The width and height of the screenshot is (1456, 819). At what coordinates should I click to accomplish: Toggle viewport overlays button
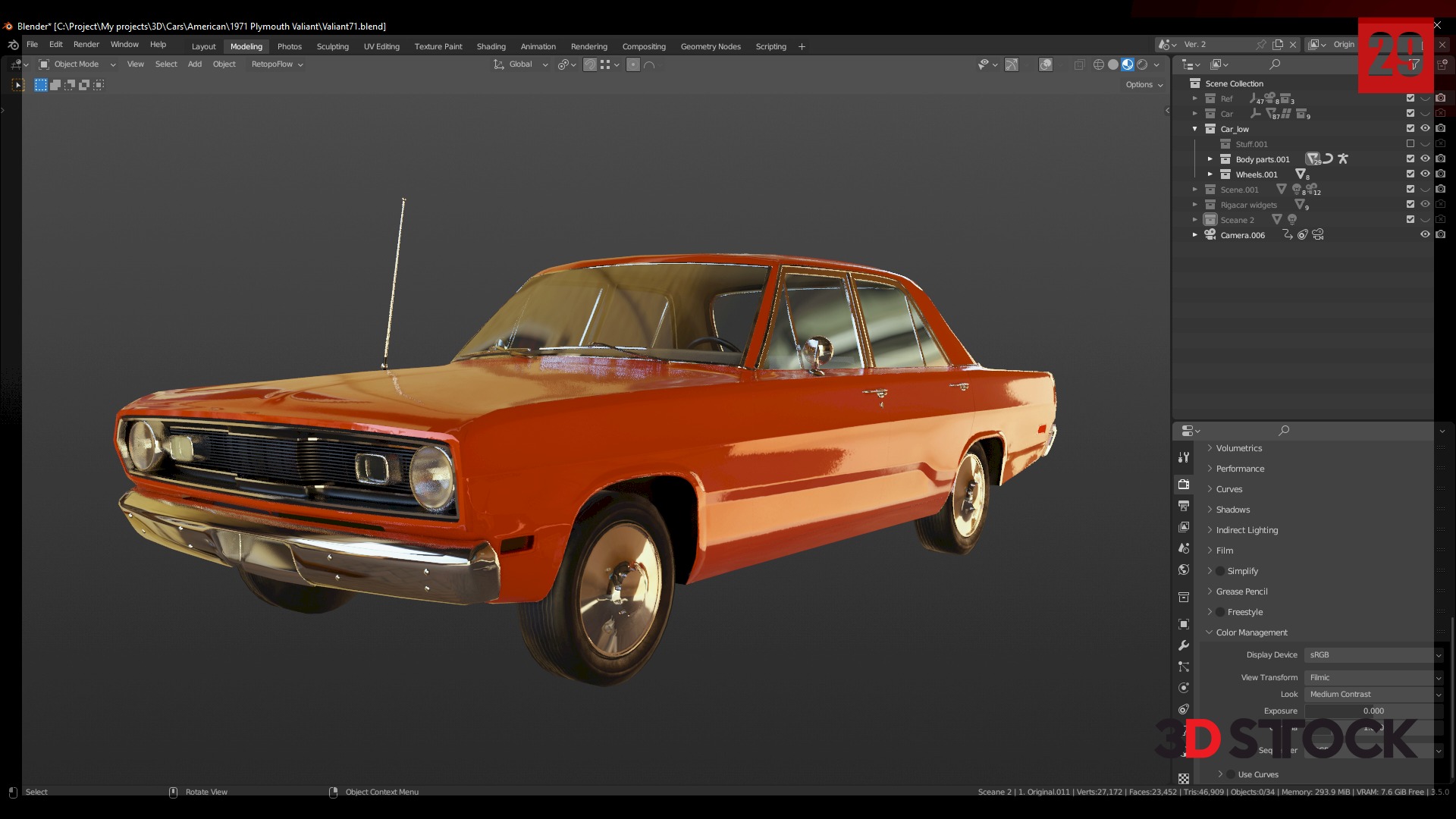tap(1046, 64)
